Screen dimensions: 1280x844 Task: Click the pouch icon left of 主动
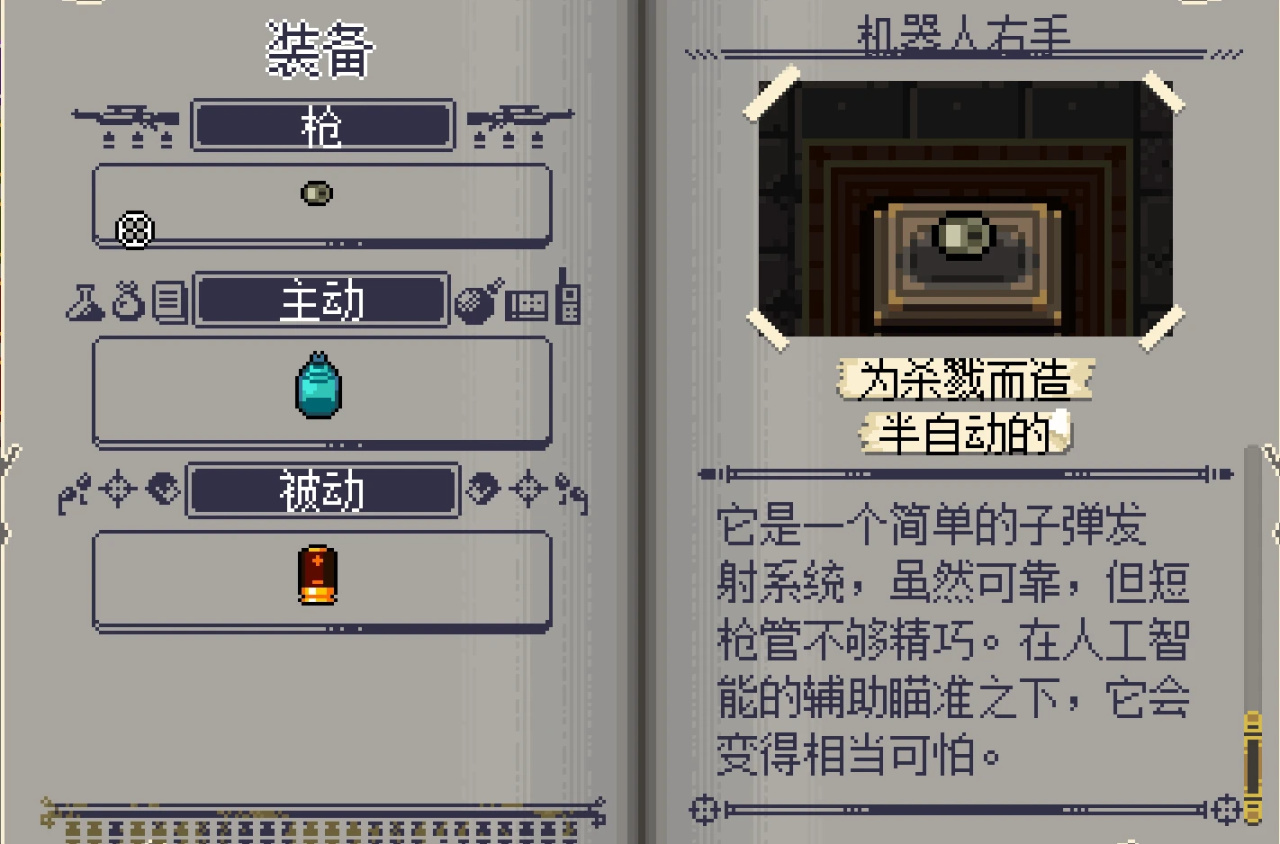(x=129, y=301)
